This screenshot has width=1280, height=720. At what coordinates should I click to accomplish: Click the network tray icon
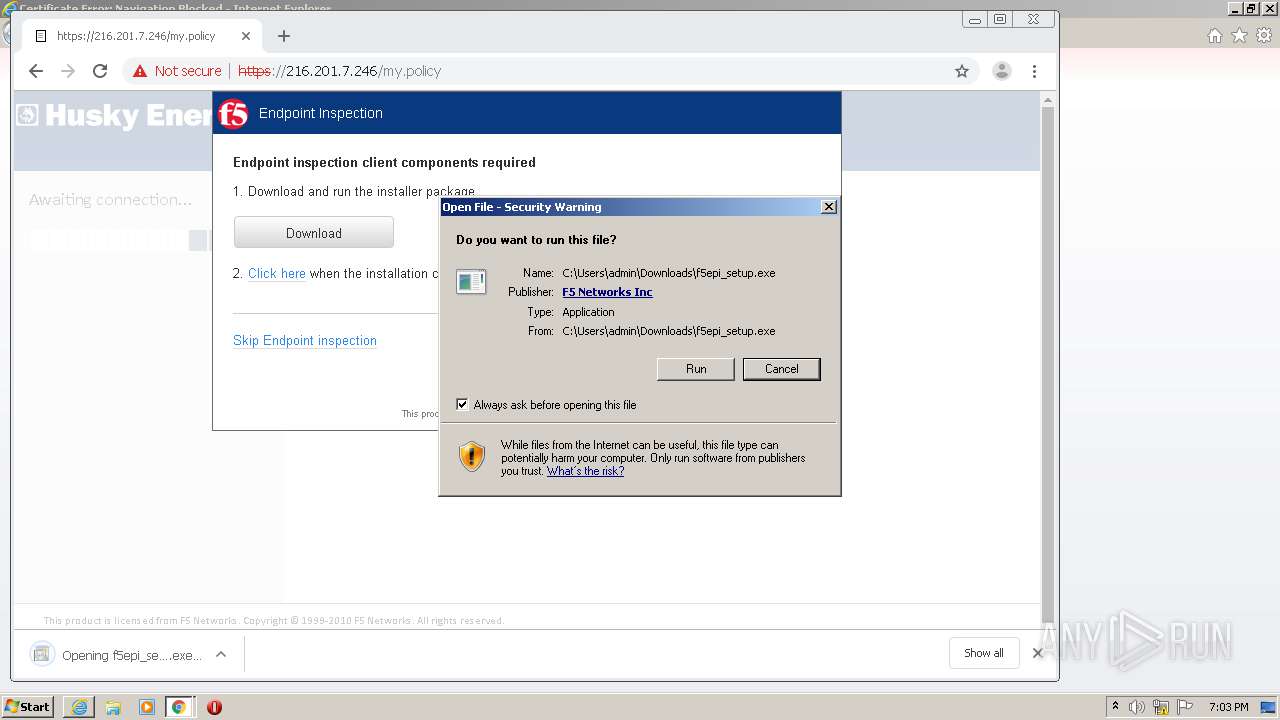pos(1161,707)
